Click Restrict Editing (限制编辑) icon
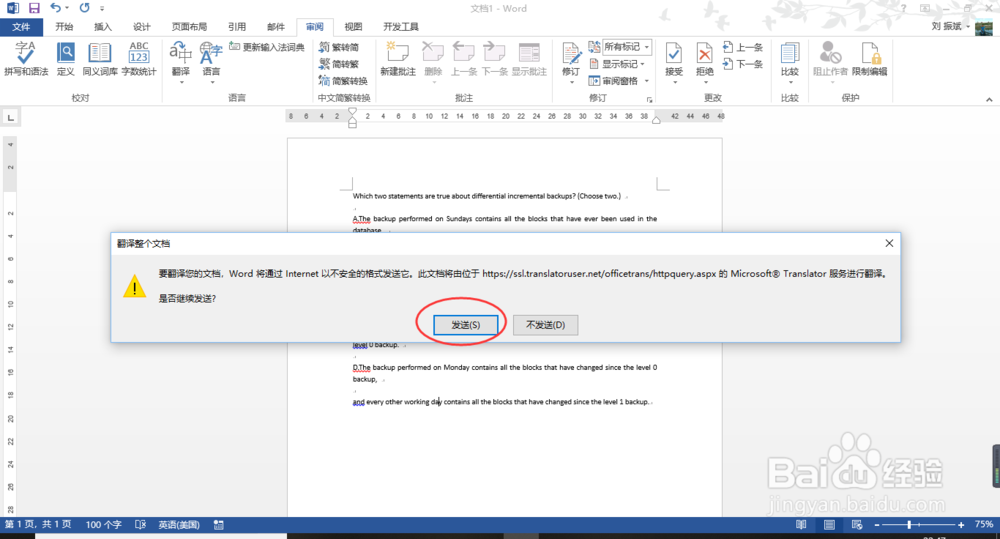The width and height of the screenshot is (1000, 539). (x=869, y=59)
